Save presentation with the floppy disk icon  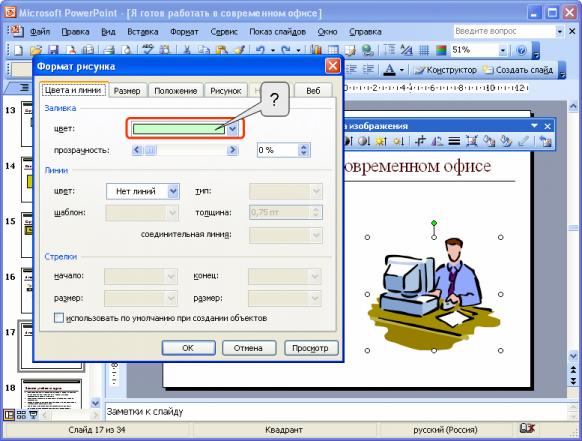(x=54, y=50)
